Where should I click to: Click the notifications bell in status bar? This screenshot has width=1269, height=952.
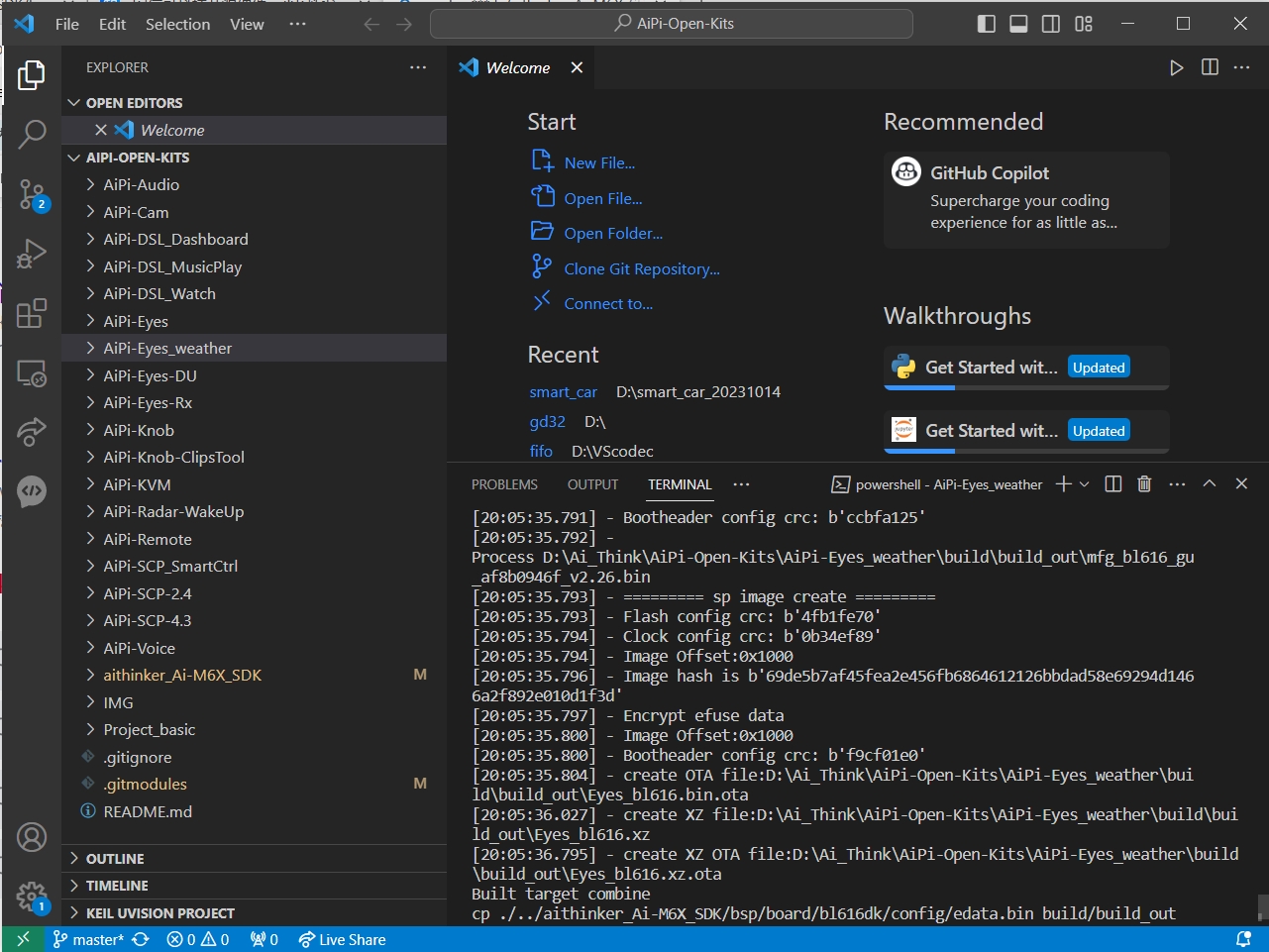tap(1244, 939)
